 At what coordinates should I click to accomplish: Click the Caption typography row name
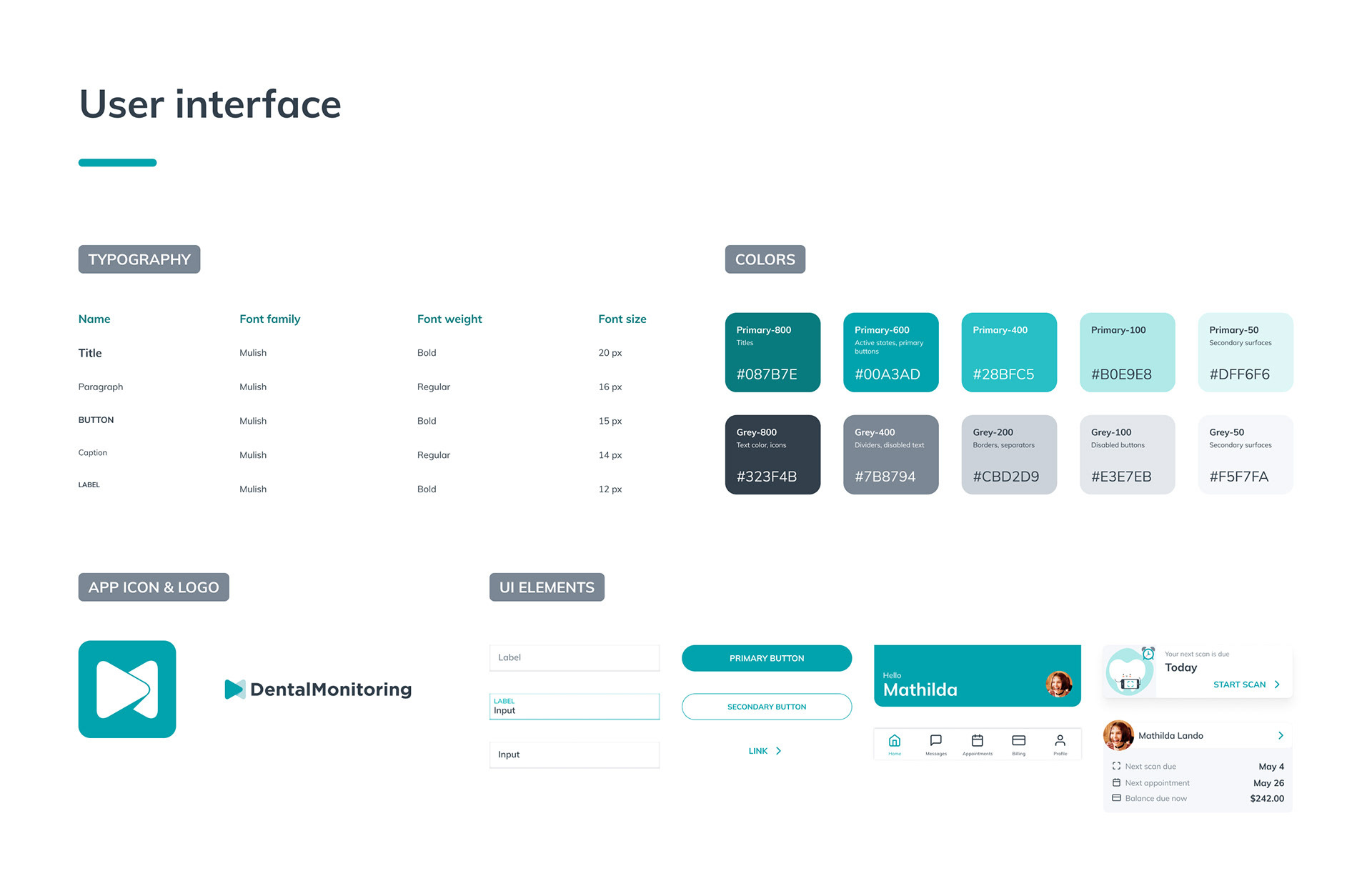[x=93, y=452]
